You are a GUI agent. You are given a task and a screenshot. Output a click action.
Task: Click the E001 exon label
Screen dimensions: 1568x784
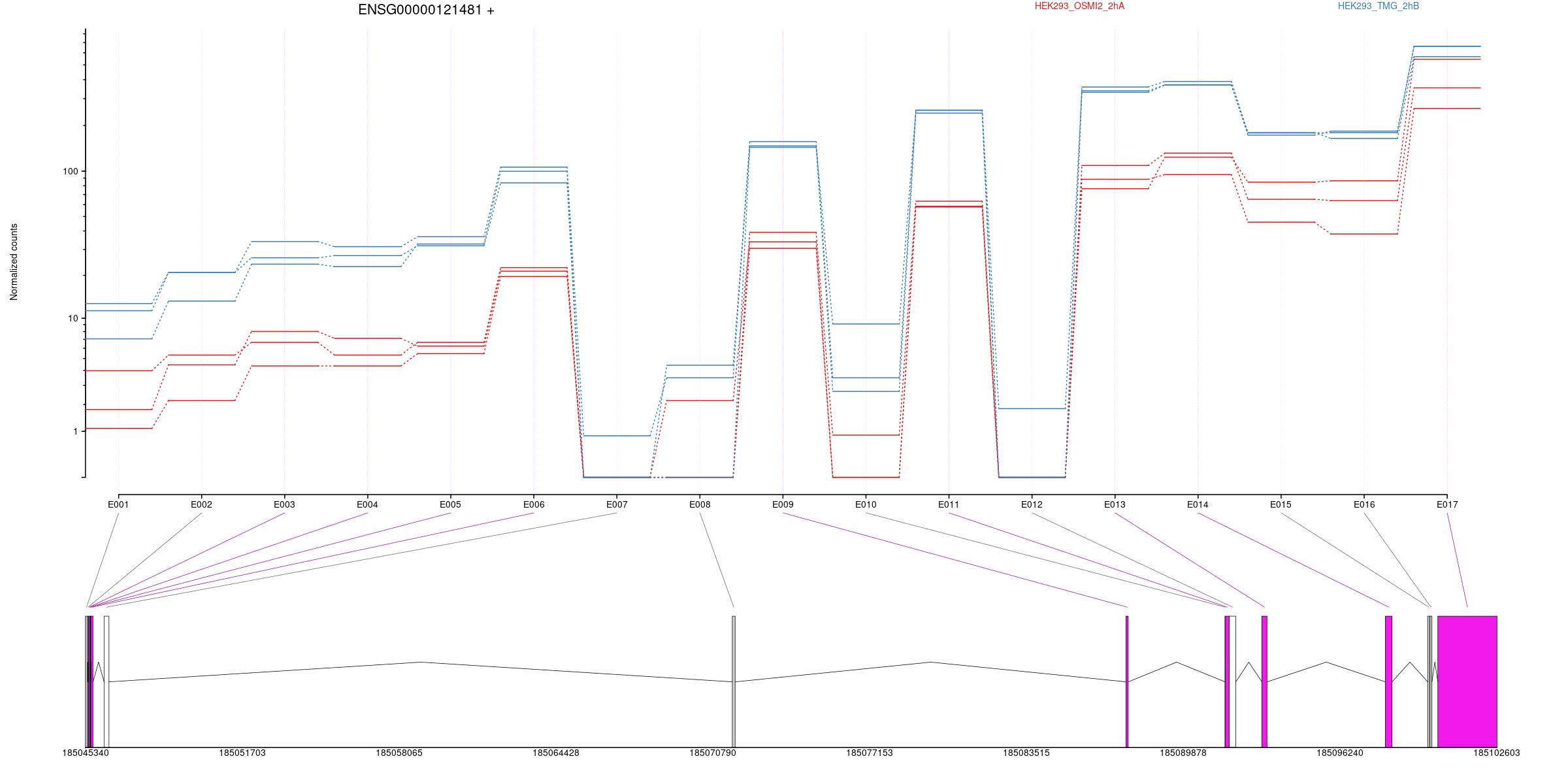pyautogui.click(x=118, y=504)
